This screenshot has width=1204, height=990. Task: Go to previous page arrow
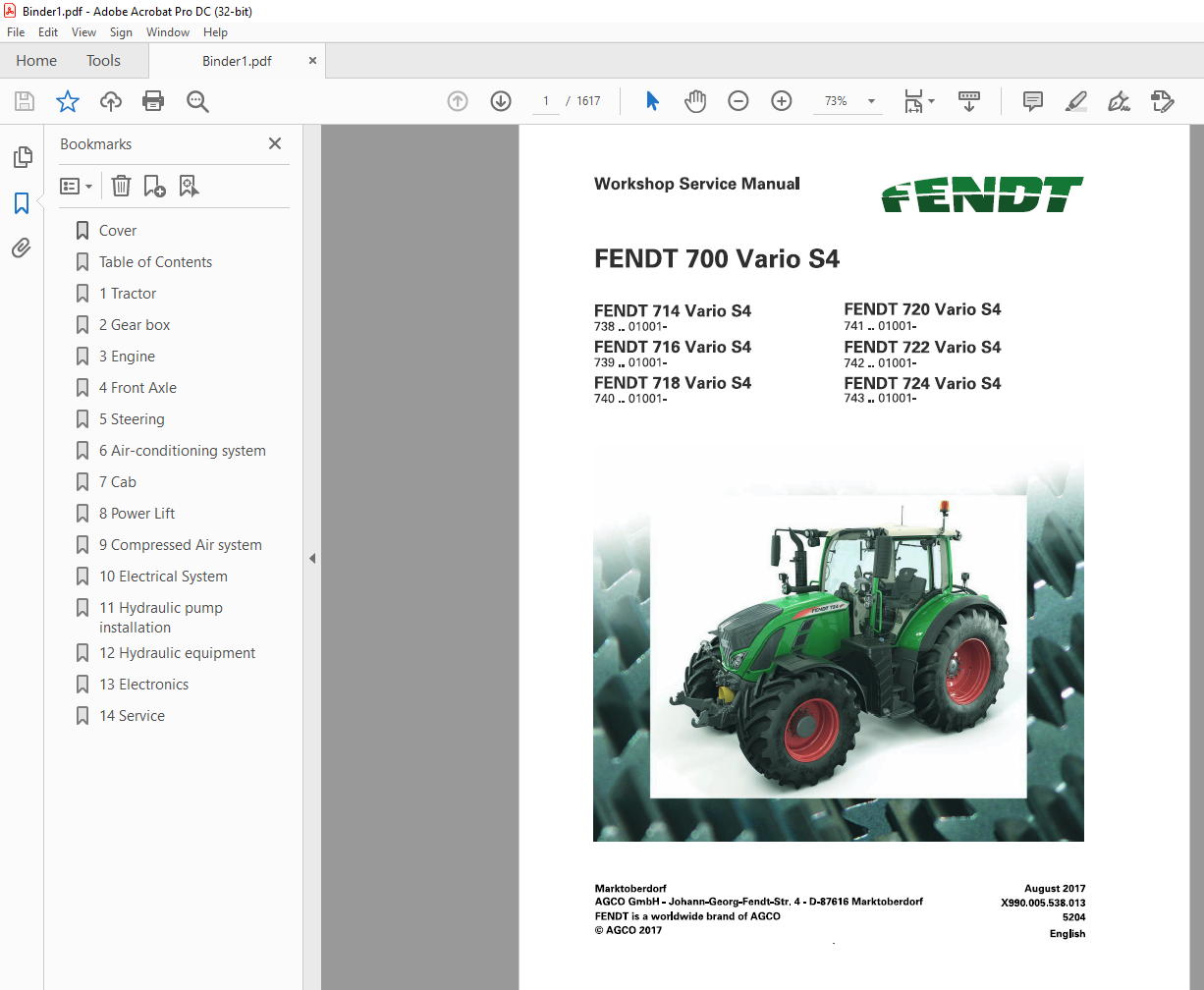pos(458,101)
